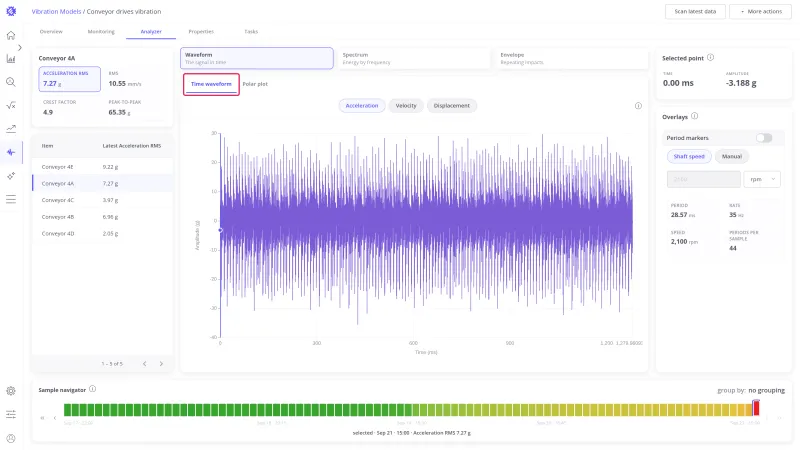
Task: Click the info icon above the waveform chart
Action: point(638,106)
